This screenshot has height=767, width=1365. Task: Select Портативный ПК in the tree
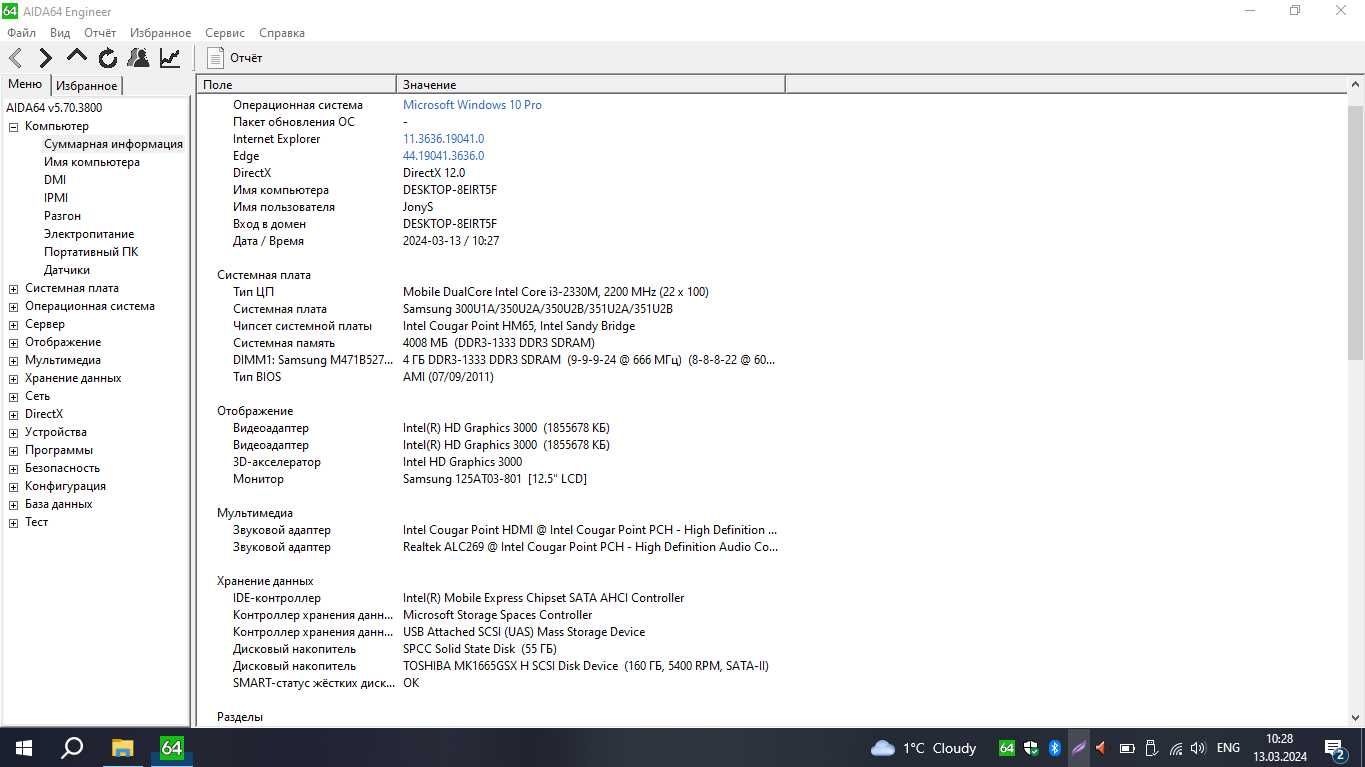pyautogui.click(x=91, y=252)
